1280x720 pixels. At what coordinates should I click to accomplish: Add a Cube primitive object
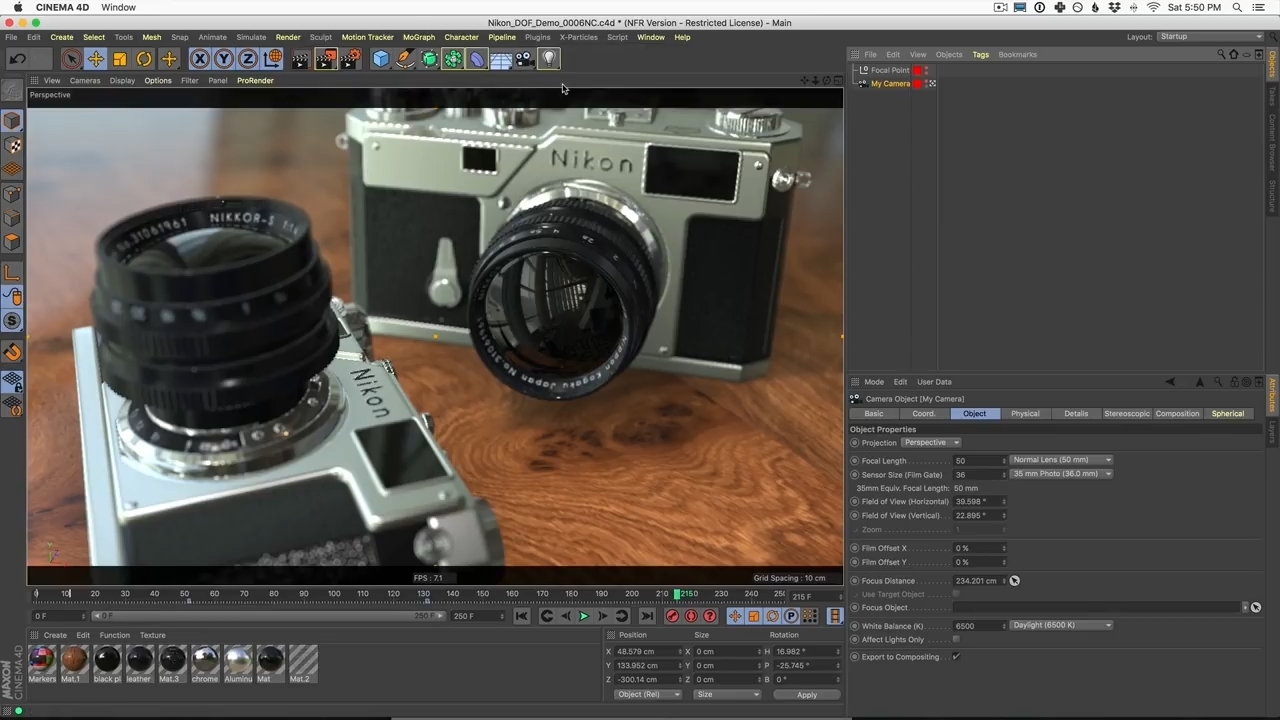(x=381, y=59)
